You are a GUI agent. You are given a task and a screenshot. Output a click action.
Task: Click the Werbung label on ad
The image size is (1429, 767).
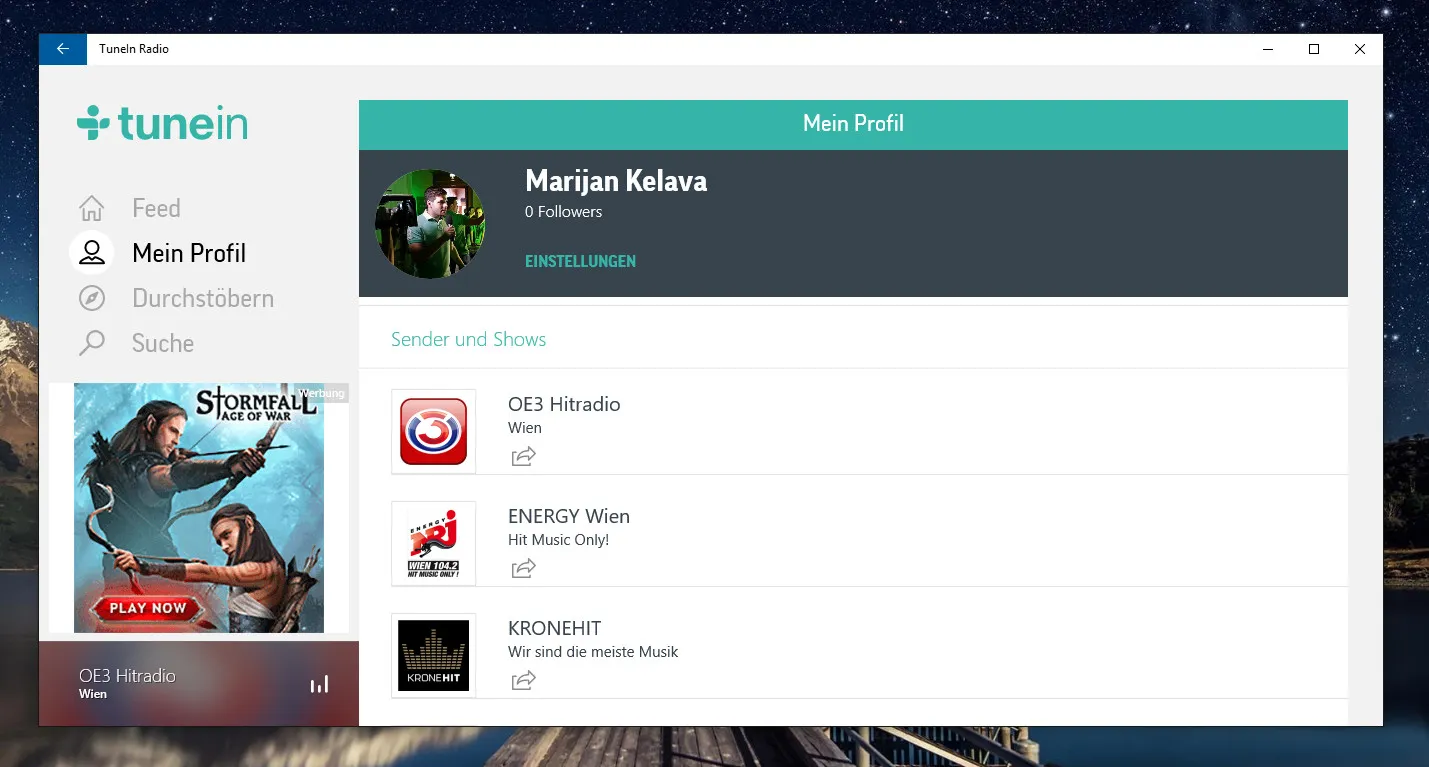(x=322, y=393)
